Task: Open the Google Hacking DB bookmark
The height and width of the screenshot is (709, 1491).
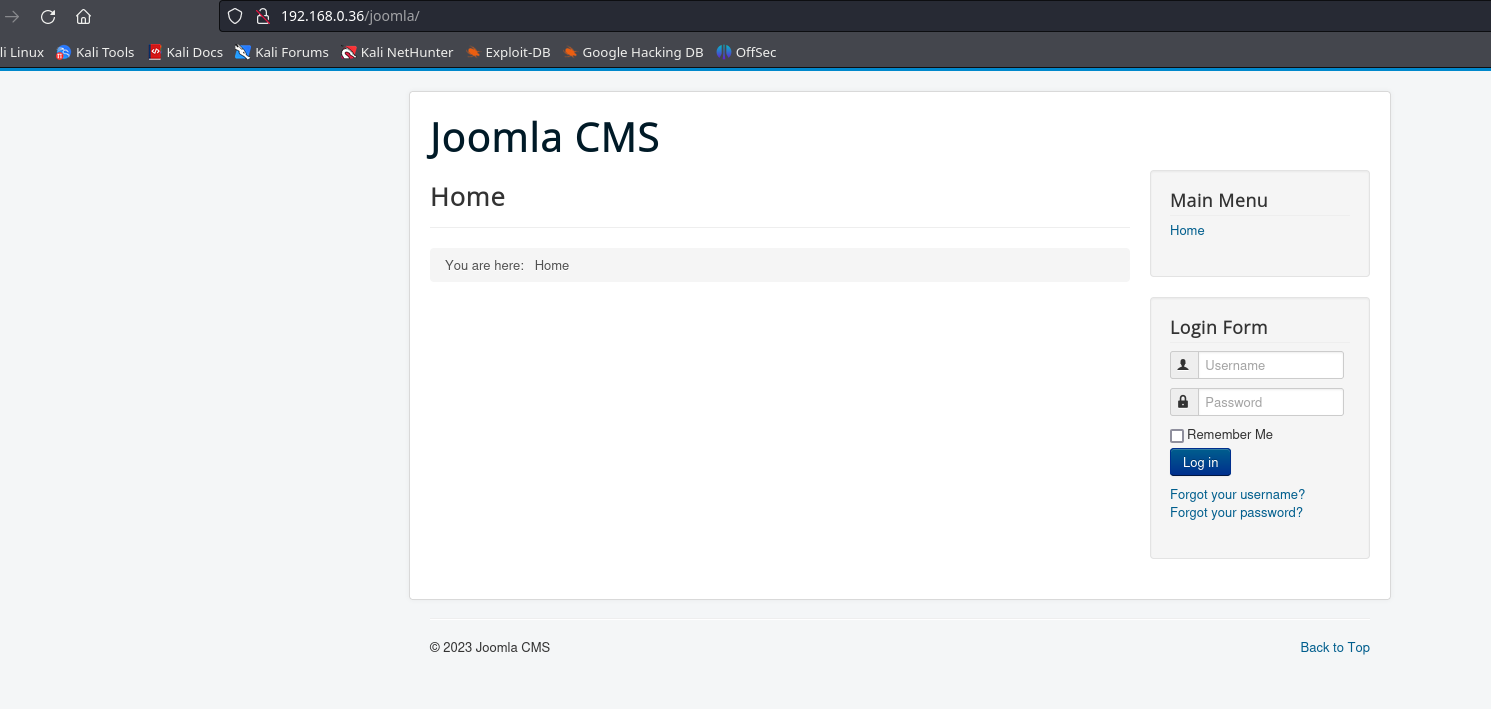Action: 633,52
